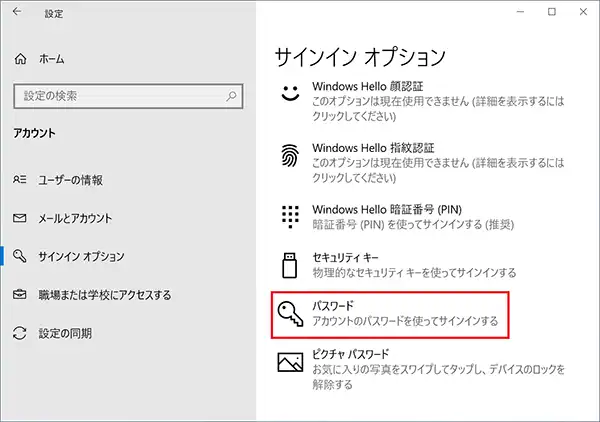The height and width of the screenshot is (422, 600).
Task: Maximize the 設定 window
Action: pos(552,12)
